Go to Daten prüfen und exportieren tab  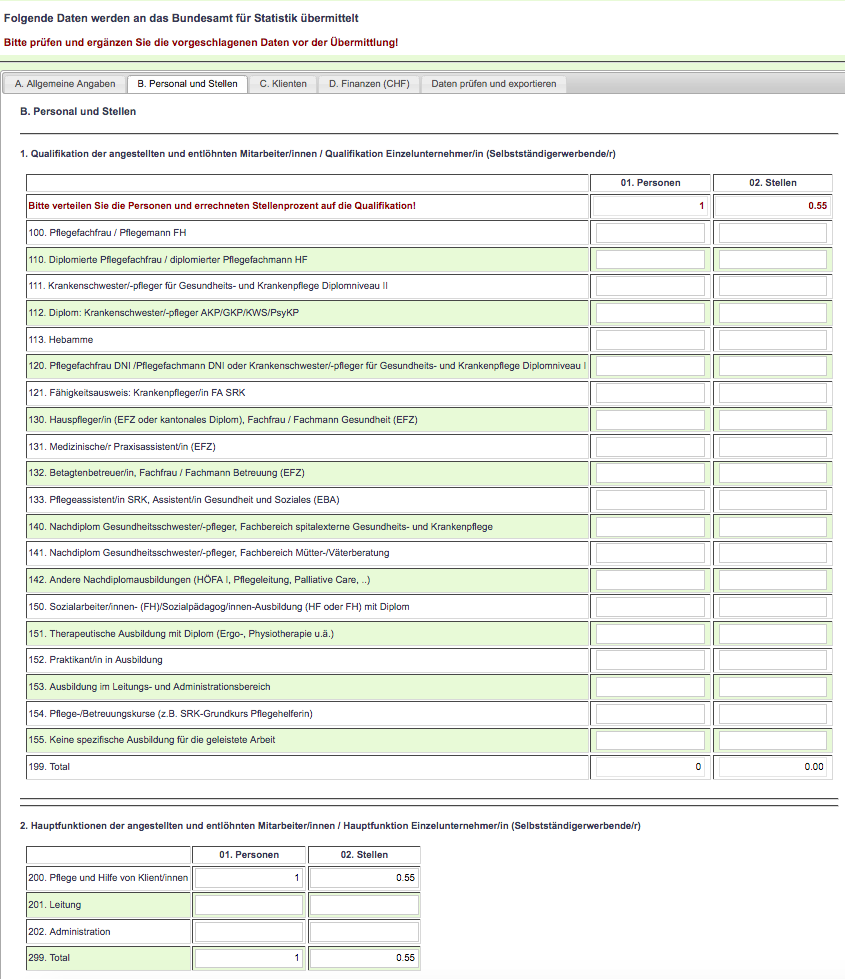494,84
